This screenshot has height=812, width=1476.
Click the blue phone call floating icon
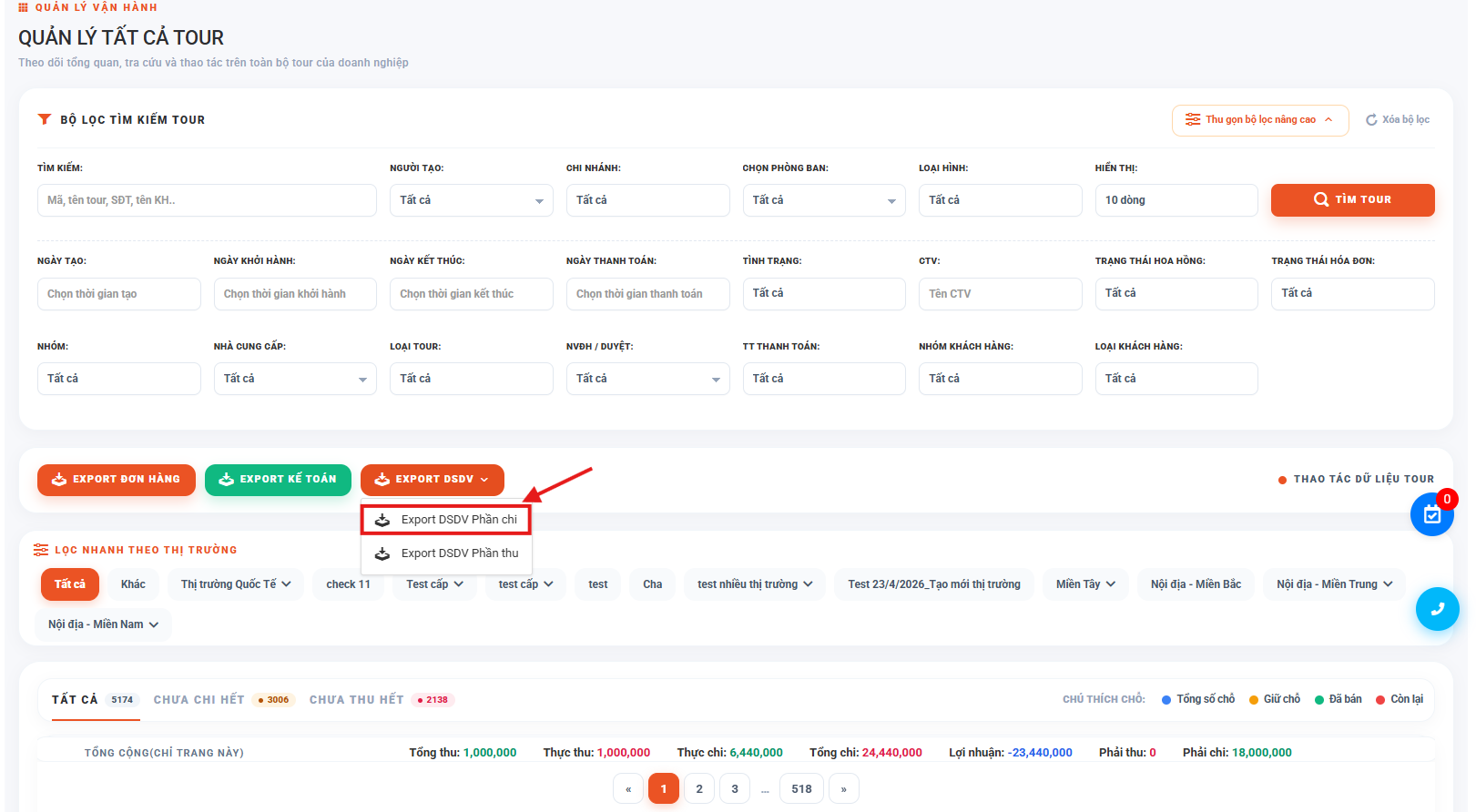click(1437, 609)
